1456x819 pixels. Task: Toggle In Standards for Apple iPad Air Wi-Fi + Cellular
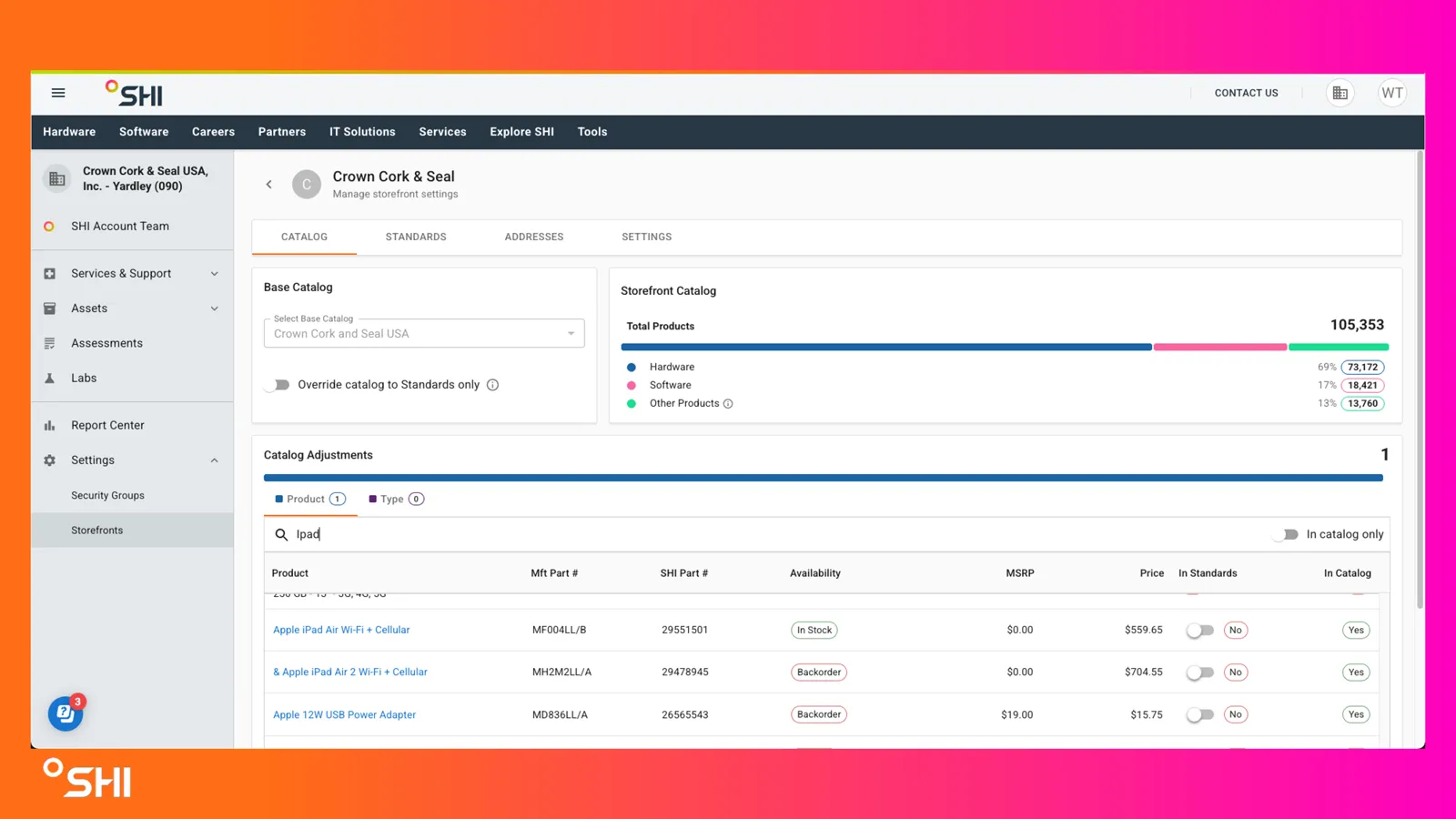(x=1200, y=631)
